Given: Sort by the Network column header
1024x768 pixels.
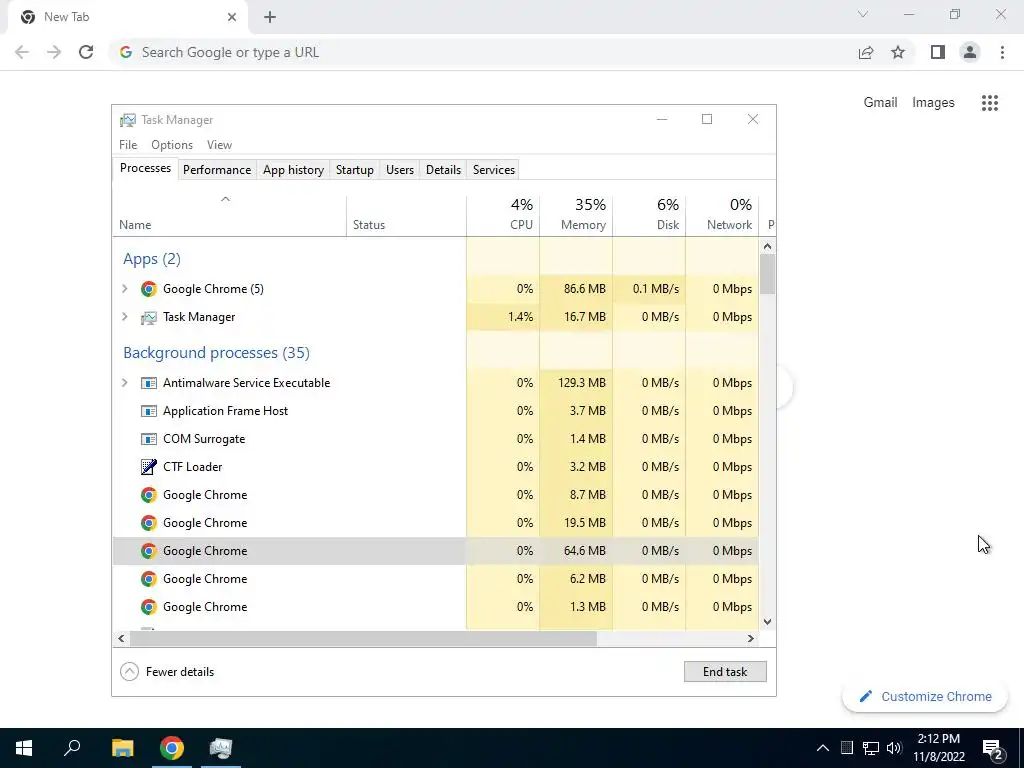Looking at the screenshot, I should 722,215.
